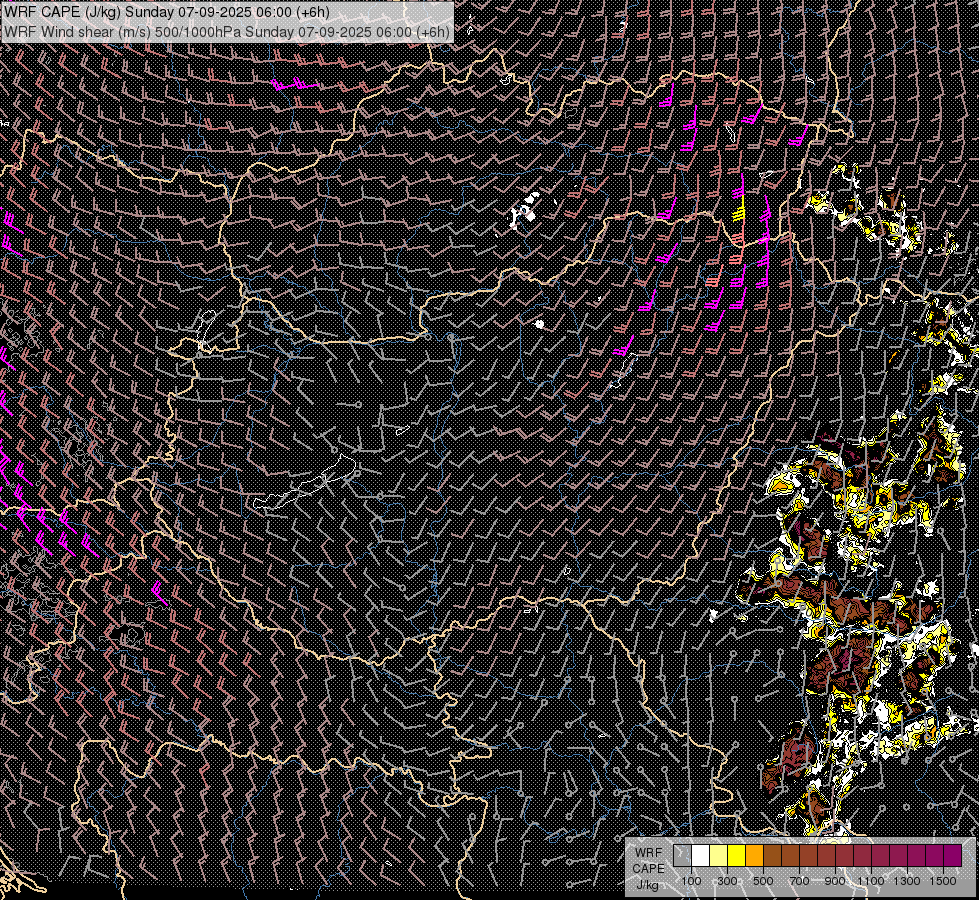979x900 pixels.
Task: Click the WRF CAPE title line
Action: pyautogui.click(x=167, y=12)
